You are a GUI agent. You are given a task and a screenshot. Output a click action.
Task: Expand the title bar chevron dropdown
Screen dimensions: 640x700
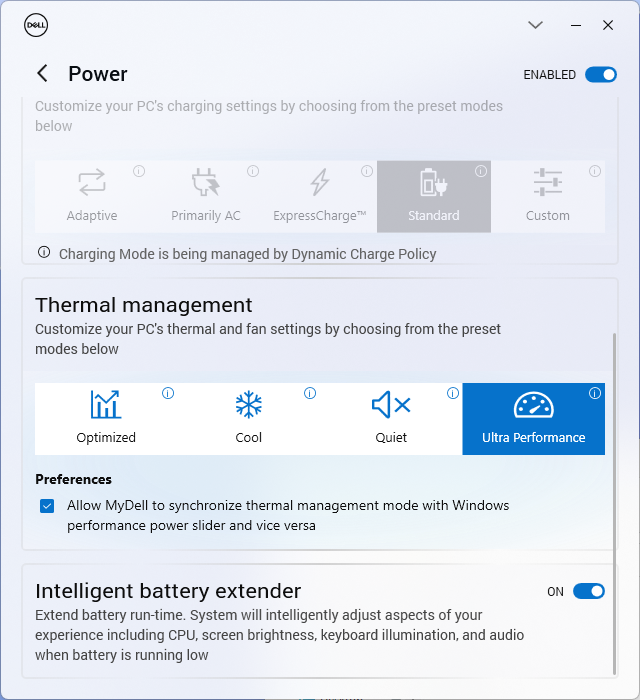535,25
